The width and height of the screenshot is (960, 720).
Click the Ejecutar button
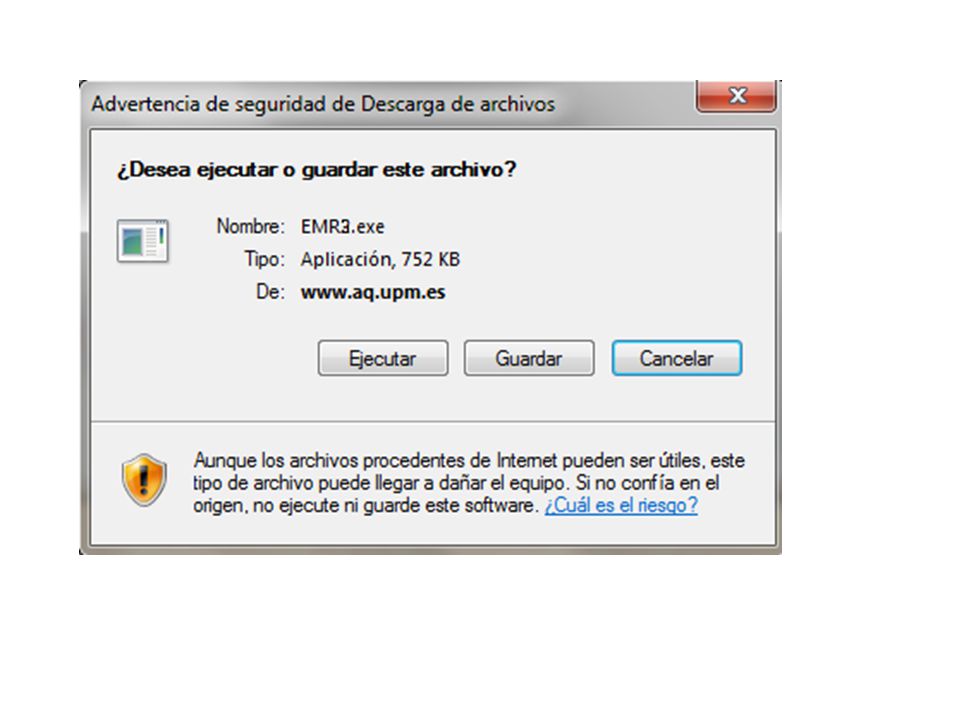[x=383, y=358]
